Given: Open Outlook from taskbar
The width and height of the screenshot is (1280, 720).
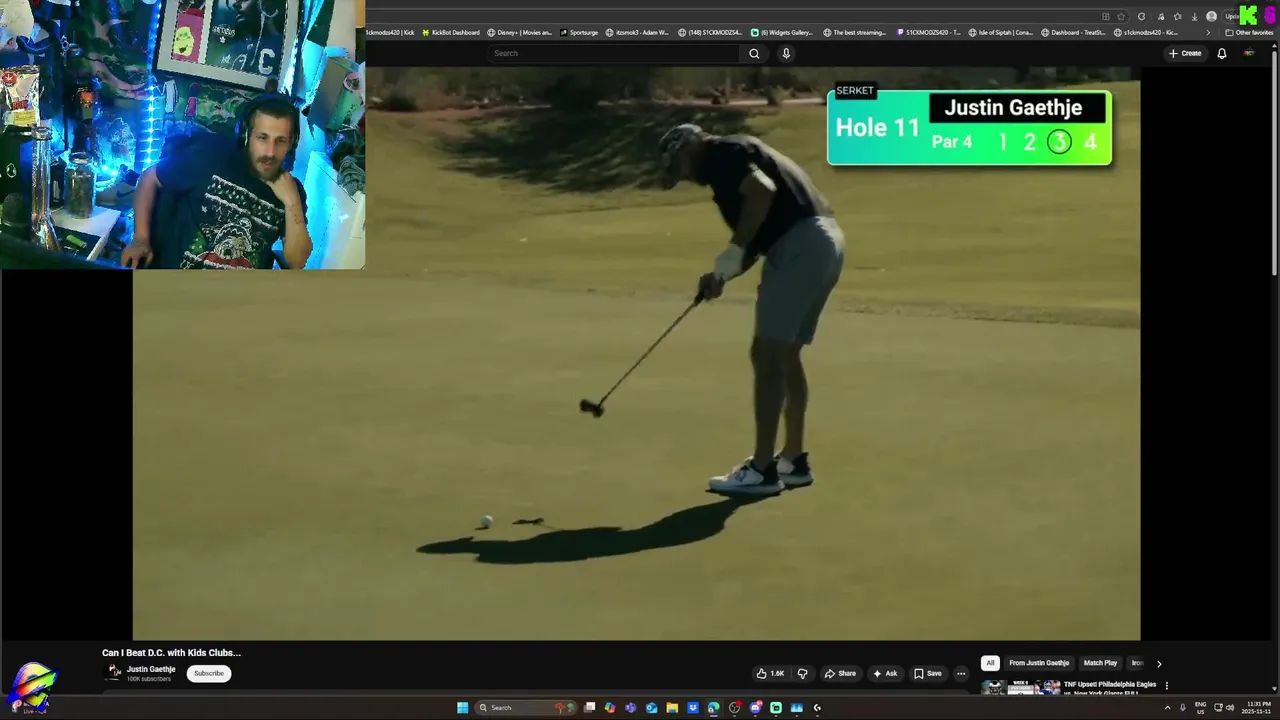Looking at the screenshot, I should (x=652, y=707).
